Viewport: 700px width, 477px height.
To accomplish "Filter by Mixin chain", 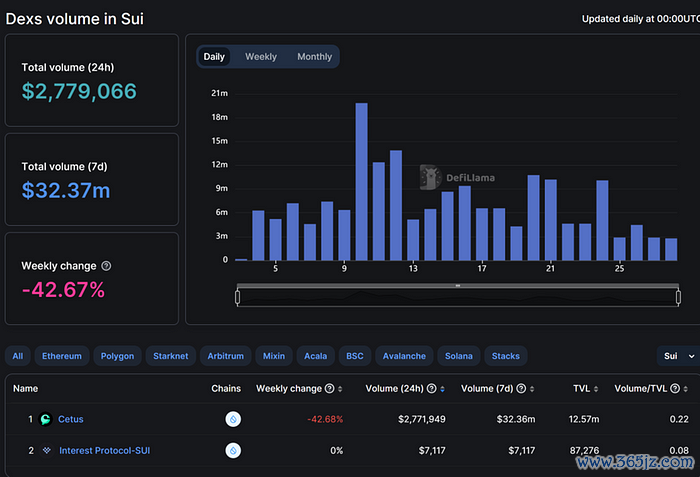I will [x=274, y=356].
